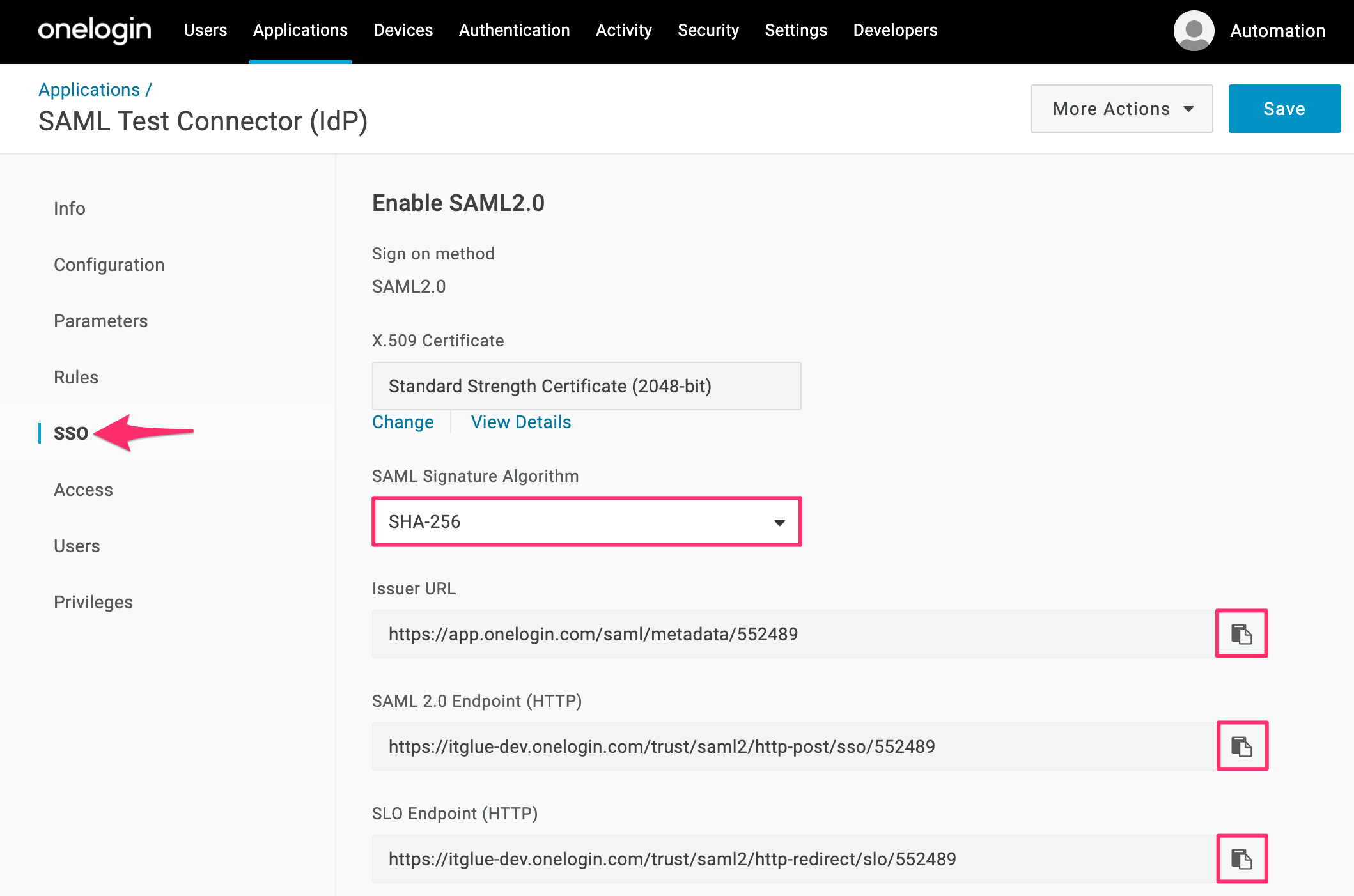This screenshot has height=896, width=1354.
Task: Copy the SAML 2.0 Endpoint URL
Action: click(1241, 746)
